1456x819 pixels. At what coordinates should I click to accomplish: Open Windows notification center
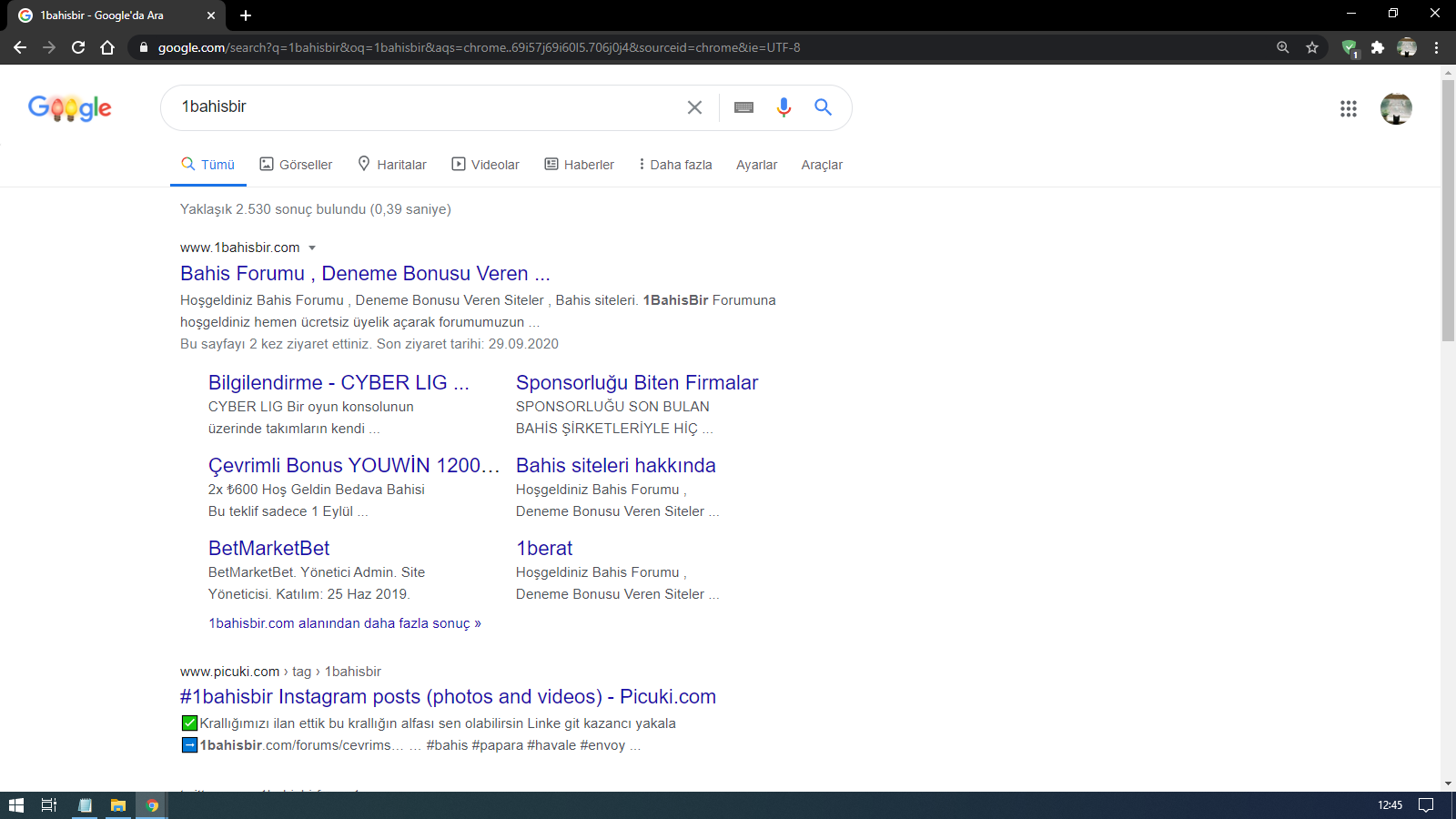[x=1427, y=805]
